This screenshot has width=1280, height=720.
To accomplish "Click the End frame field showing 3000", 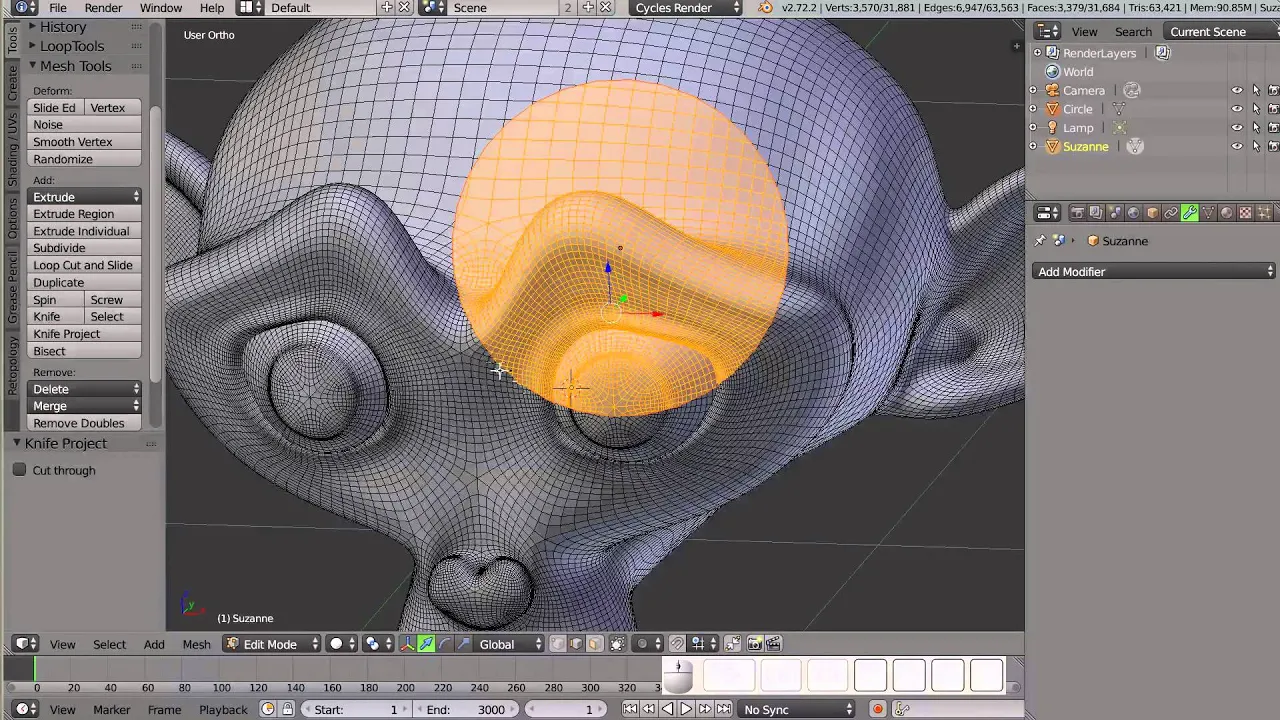I will [x=466, y=709].
